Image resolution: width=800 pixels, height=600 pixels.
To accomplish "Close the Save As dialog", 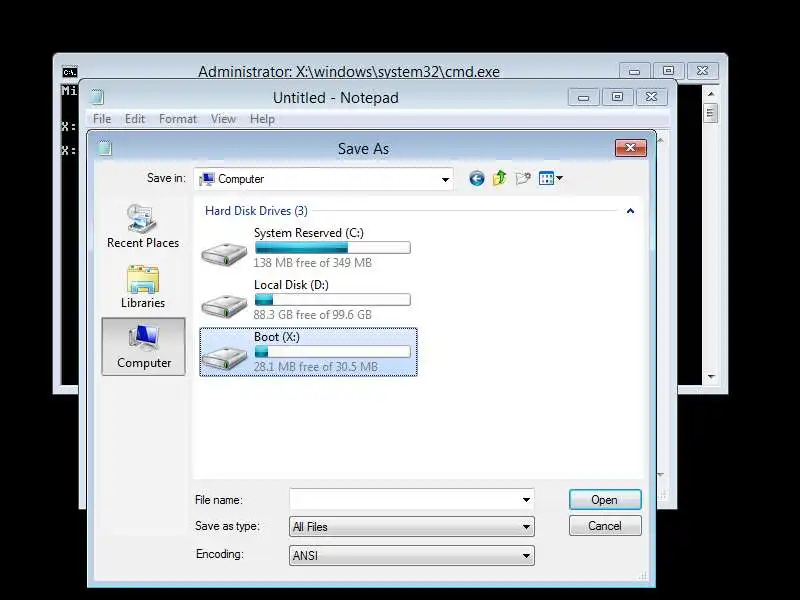I will (x=631, y=148).
